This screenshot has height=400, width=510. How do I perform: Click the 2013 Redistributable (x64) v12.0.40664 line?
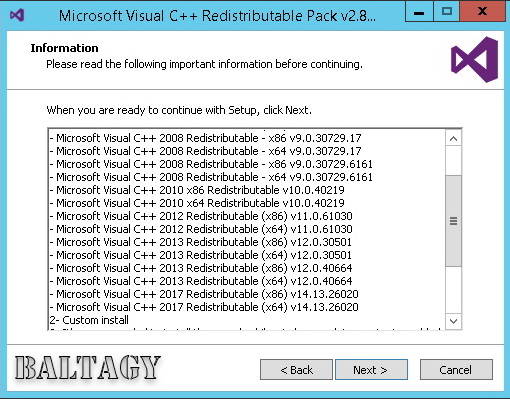201,281
